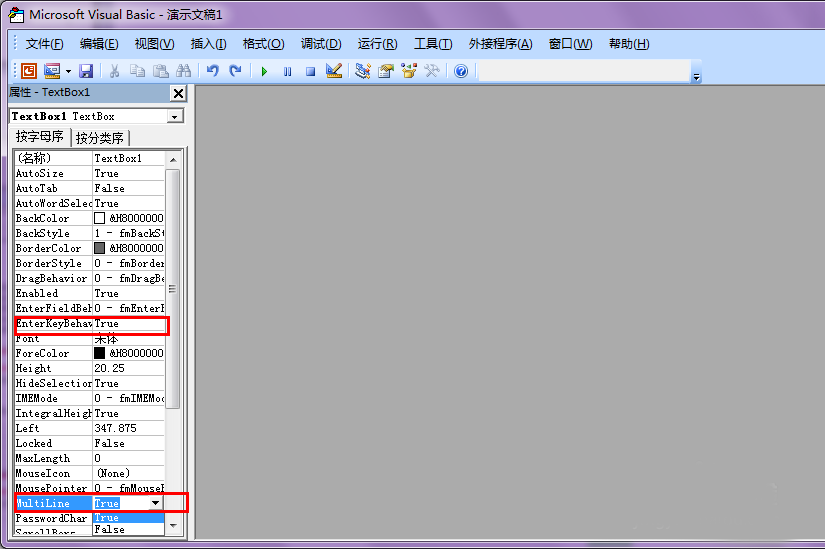The width and height of the screenshot is (825, 549).
Task: Click the MaxLength value field
Action: click(x=128, y=458)
